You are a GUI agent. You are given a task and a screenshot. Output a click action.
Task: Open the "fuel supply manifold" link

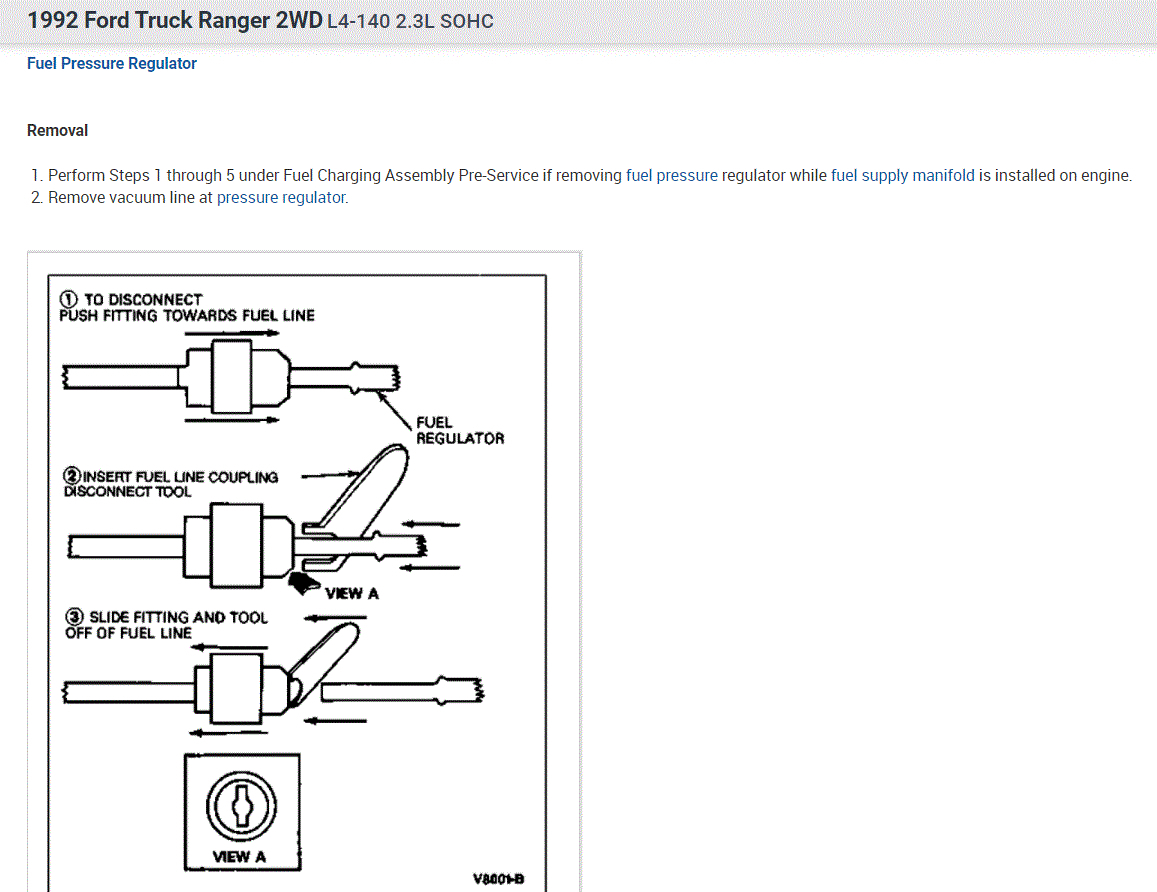[x=902, y=176]
